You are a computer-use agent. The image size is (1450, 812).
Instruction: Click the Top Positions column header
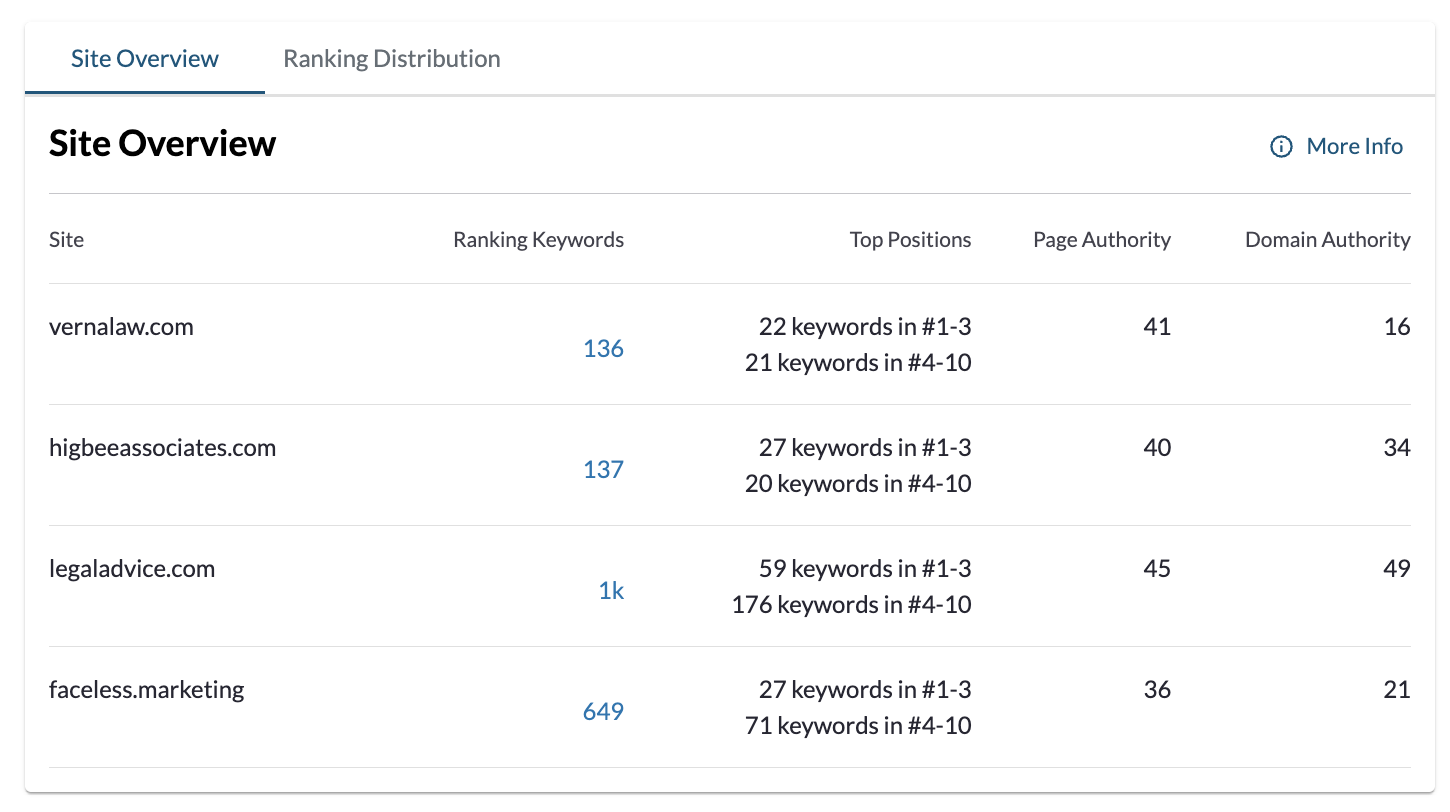910,240
